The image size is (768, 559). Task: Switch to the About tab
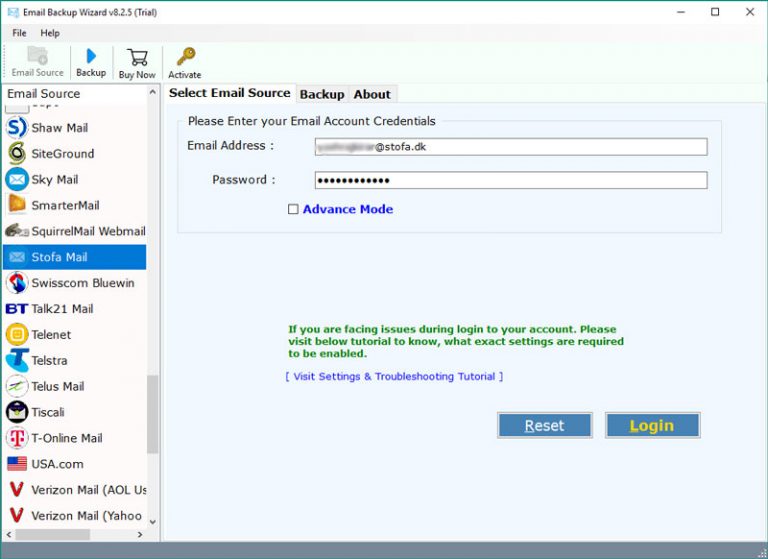(372, 94)
